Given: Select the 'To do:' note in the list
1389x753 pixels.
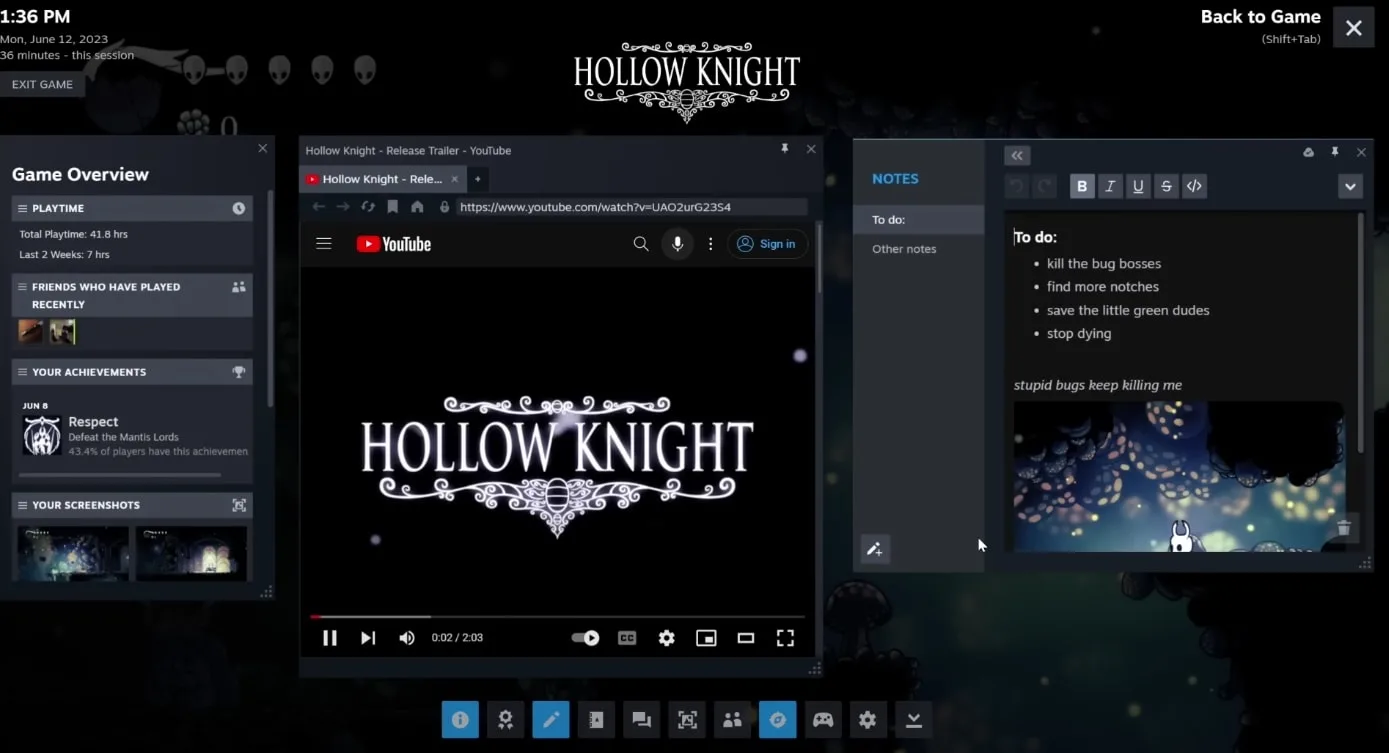Looking at the screenshot, I should pos(919,220).
